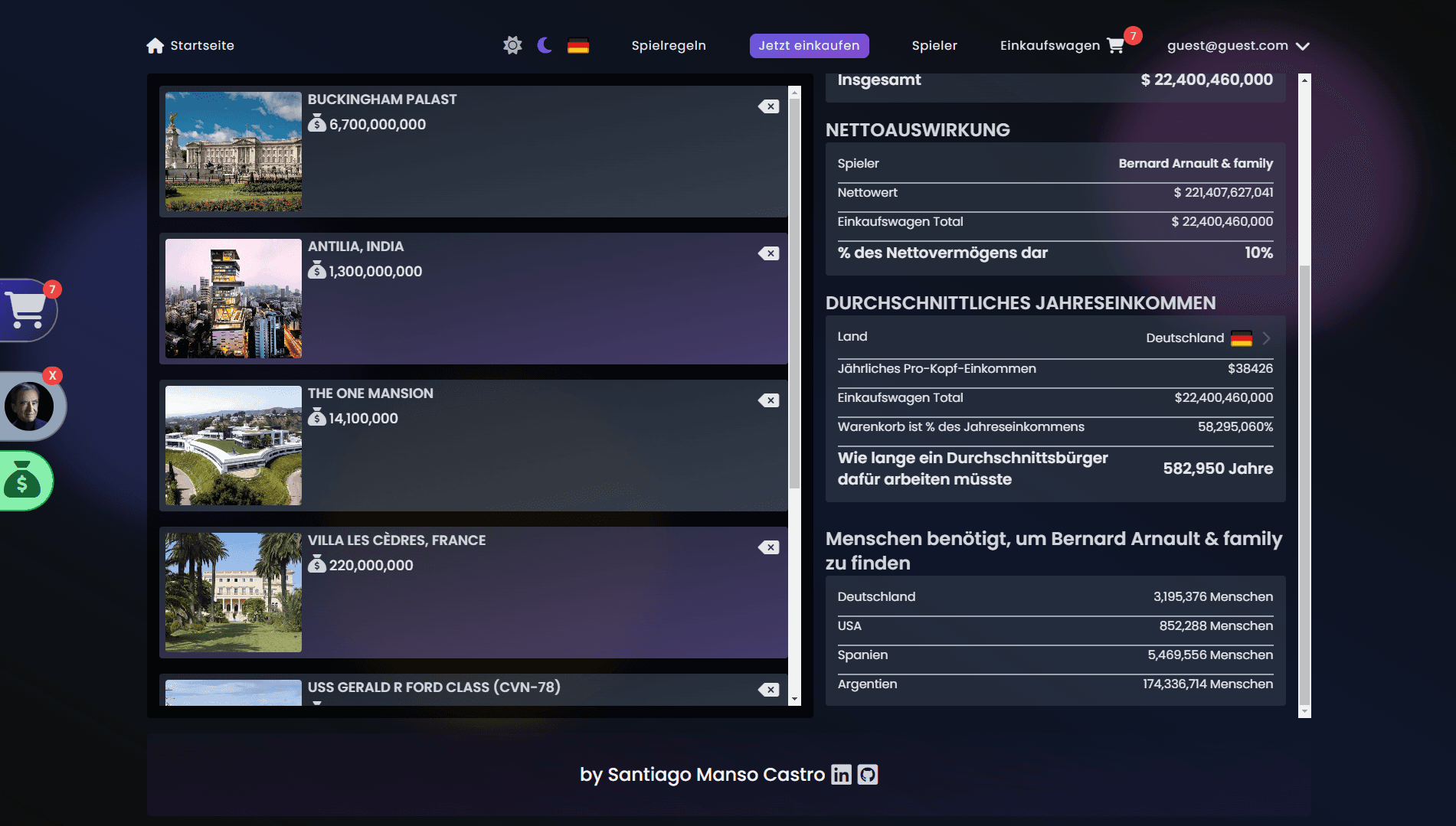Click the Nettowert value $ 221,407,627,041
The width and height of the screenshot is (1456, 826).
click(x=1223, y=192)
